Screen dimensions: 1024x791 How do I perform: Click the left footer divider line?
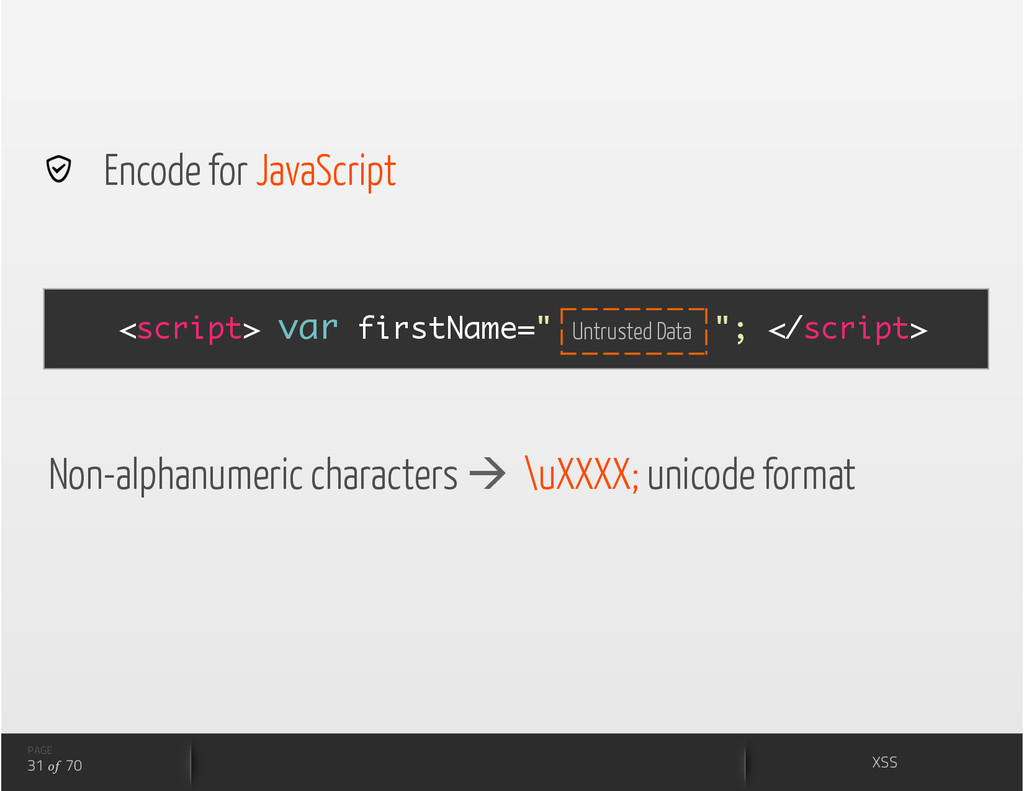[191, 762]
